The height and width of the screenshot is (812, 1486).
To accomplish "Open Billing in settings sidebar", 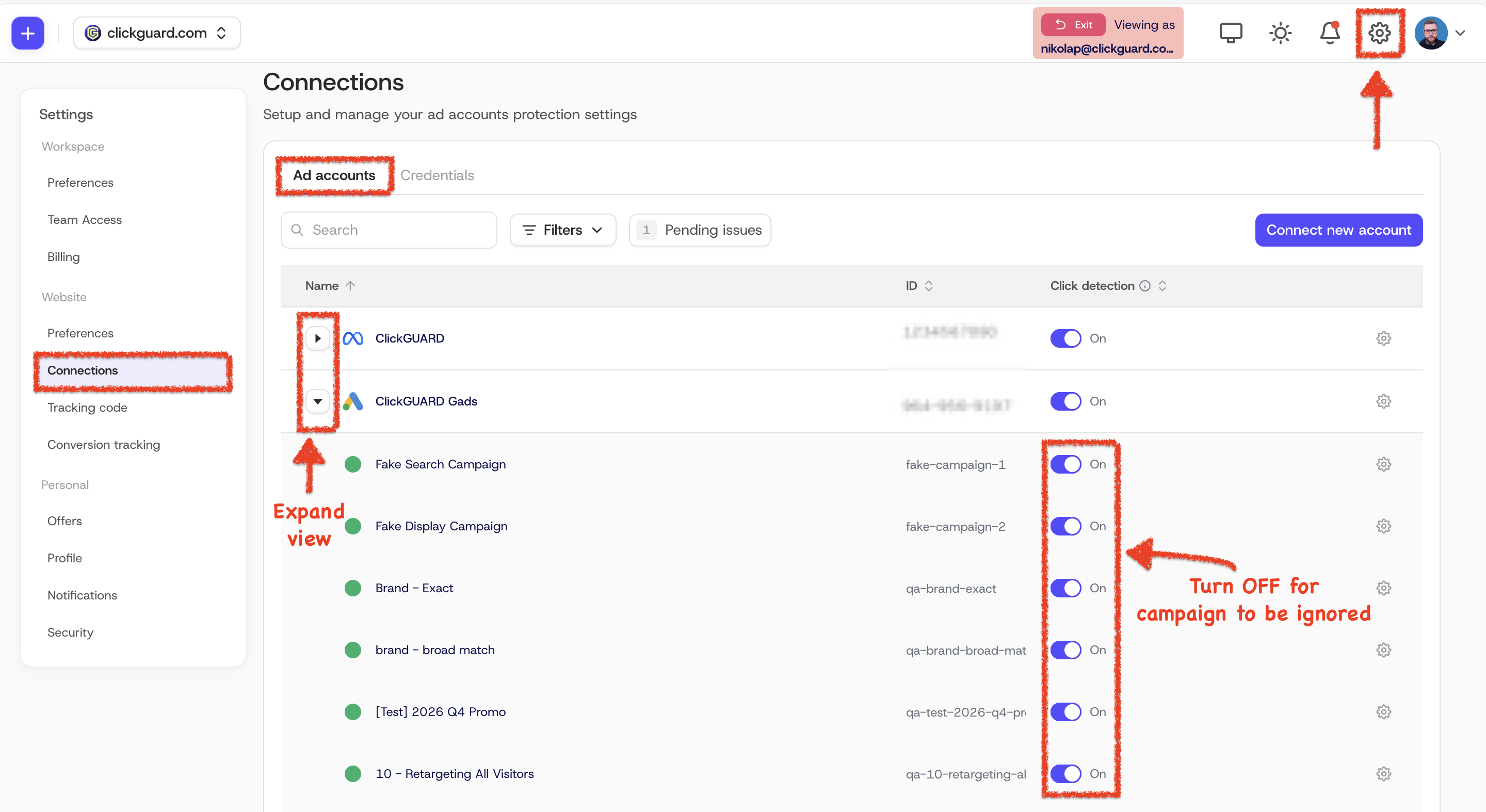I will tap(63, 256).
